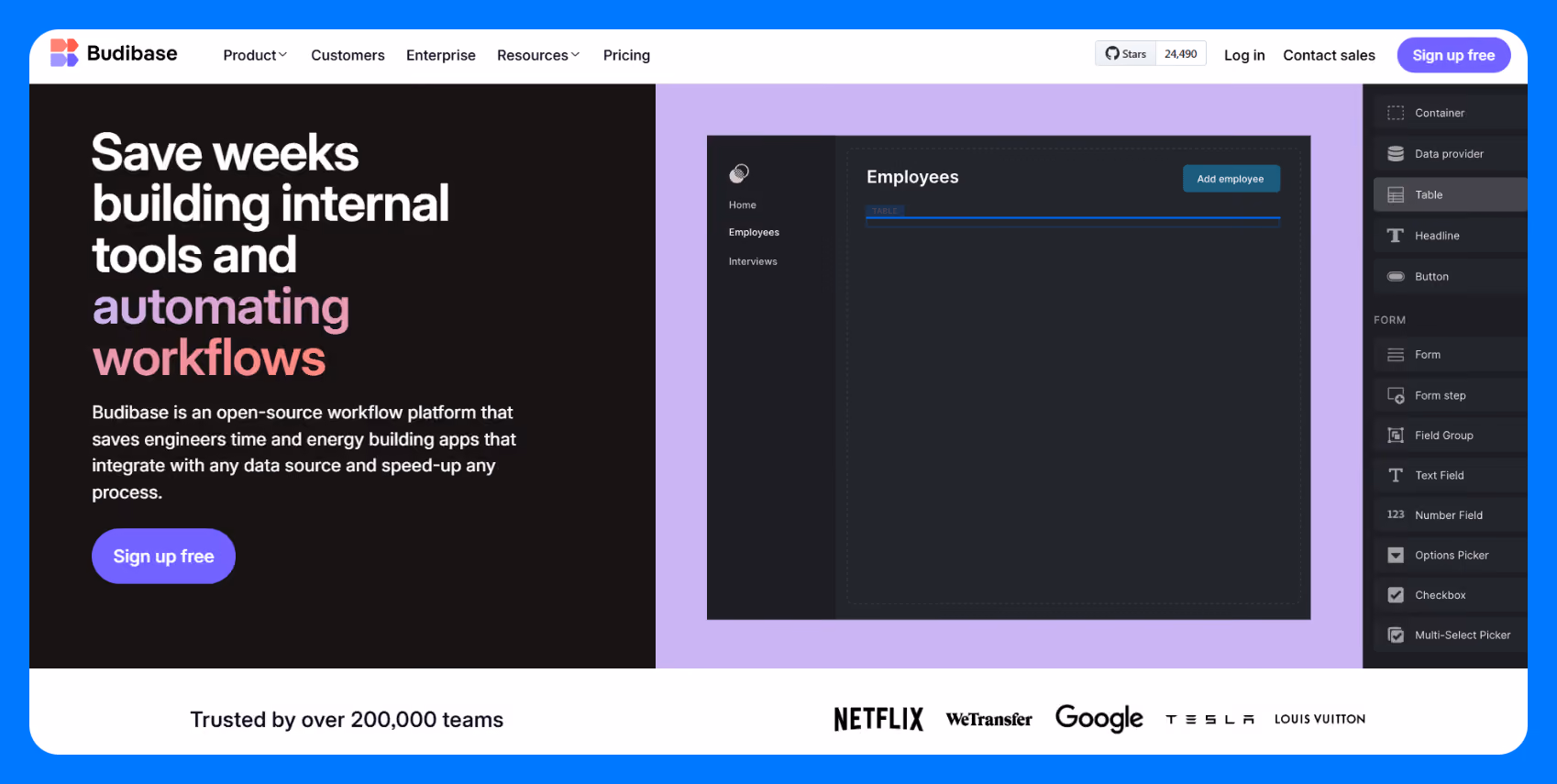This screenshot has height=784, width=1557.
Task: Click the Headline T icon
Action: [1396, 236]
